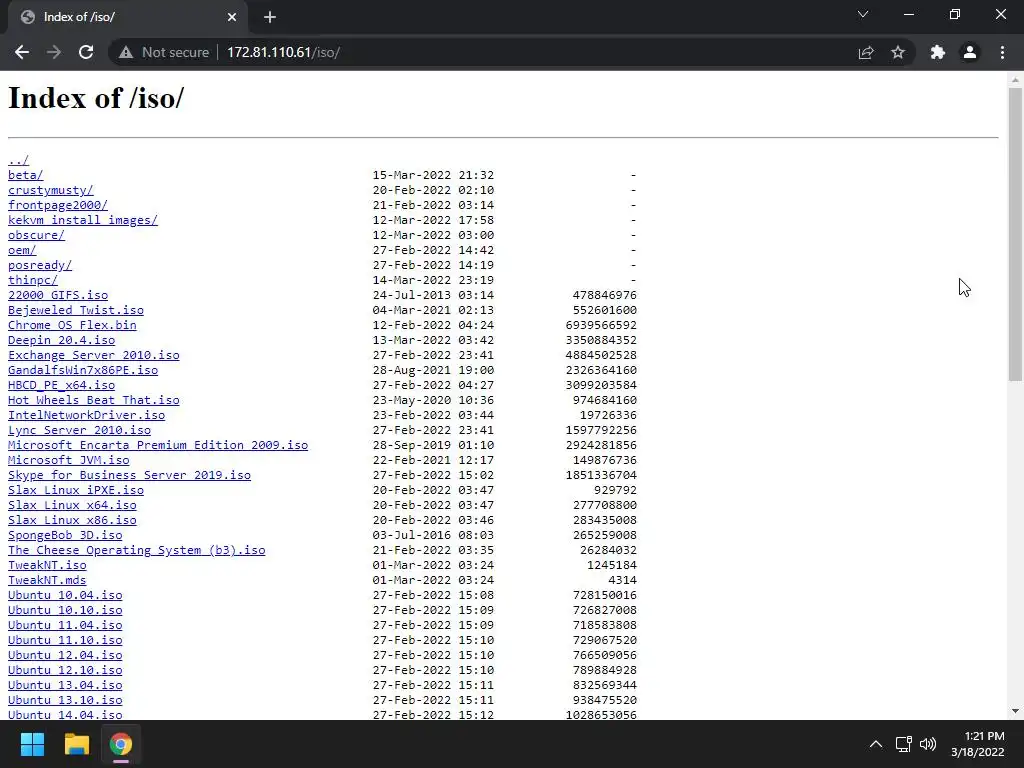The width and height of the screenshot is (1024, 768).
Task: Open the posready/ folder link
Action: point(40,265)
